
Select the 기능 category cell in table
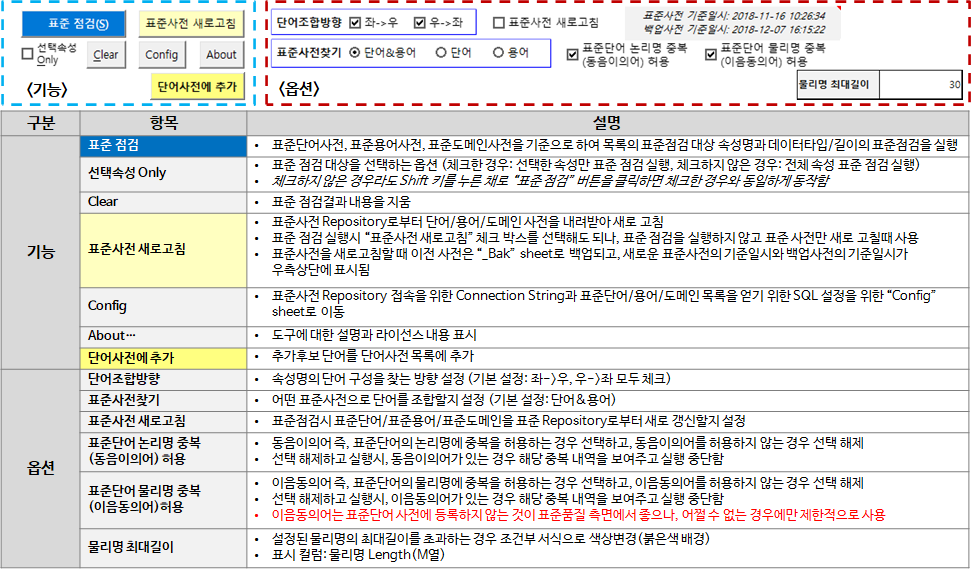[x=40, y=252]
